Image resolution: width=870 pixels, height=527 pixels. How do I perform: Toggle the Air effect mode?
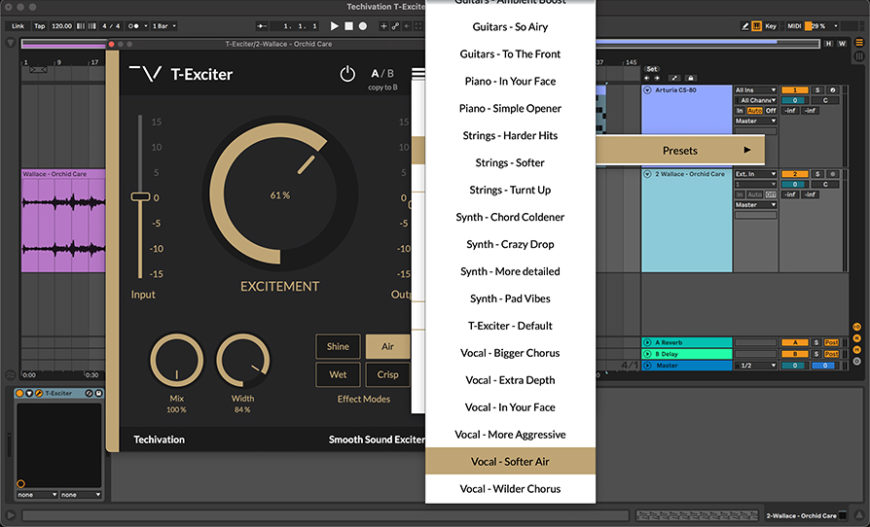pos(387,347)
